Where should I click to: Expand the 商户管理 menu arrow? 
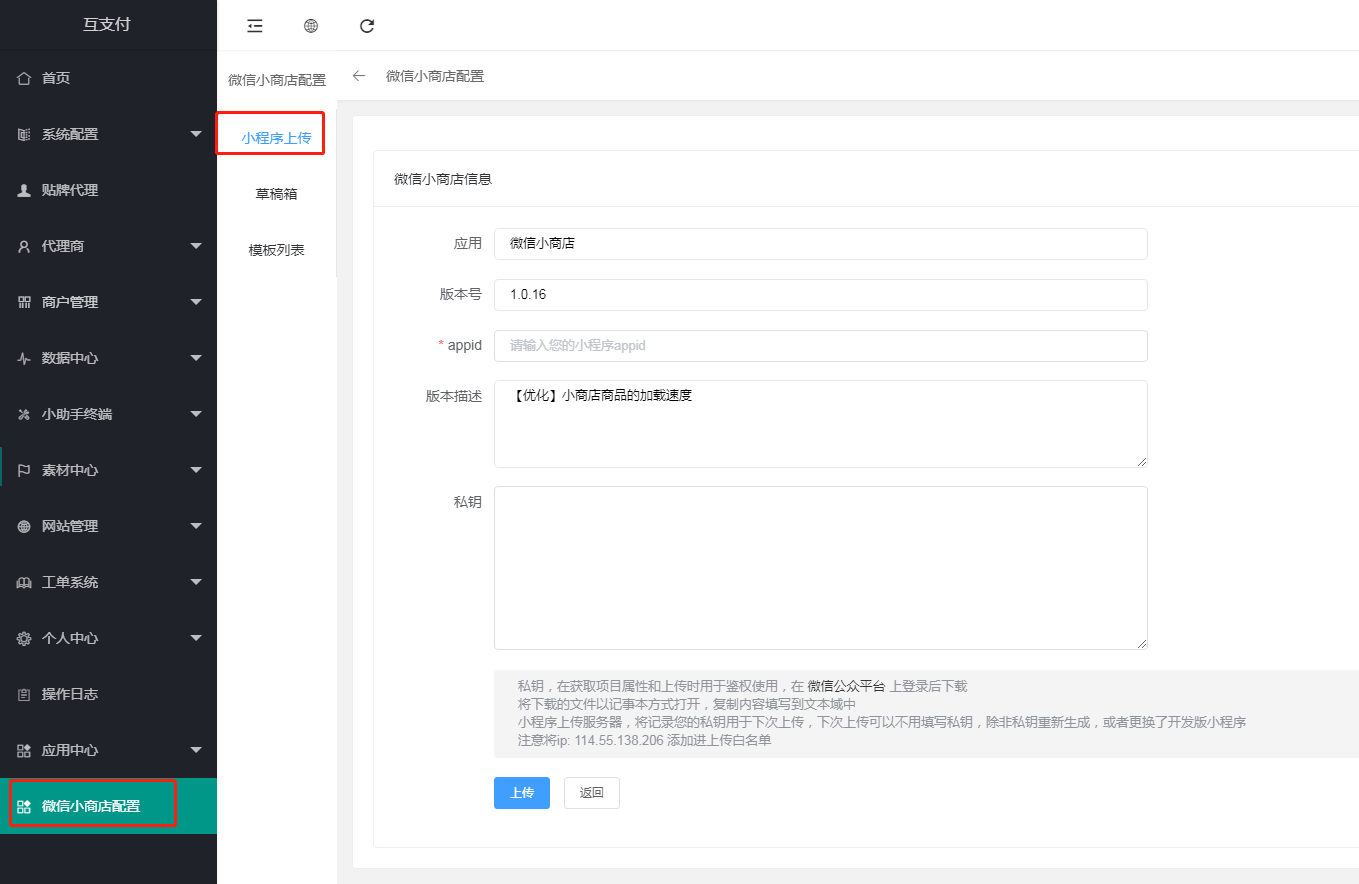(196, 302)
